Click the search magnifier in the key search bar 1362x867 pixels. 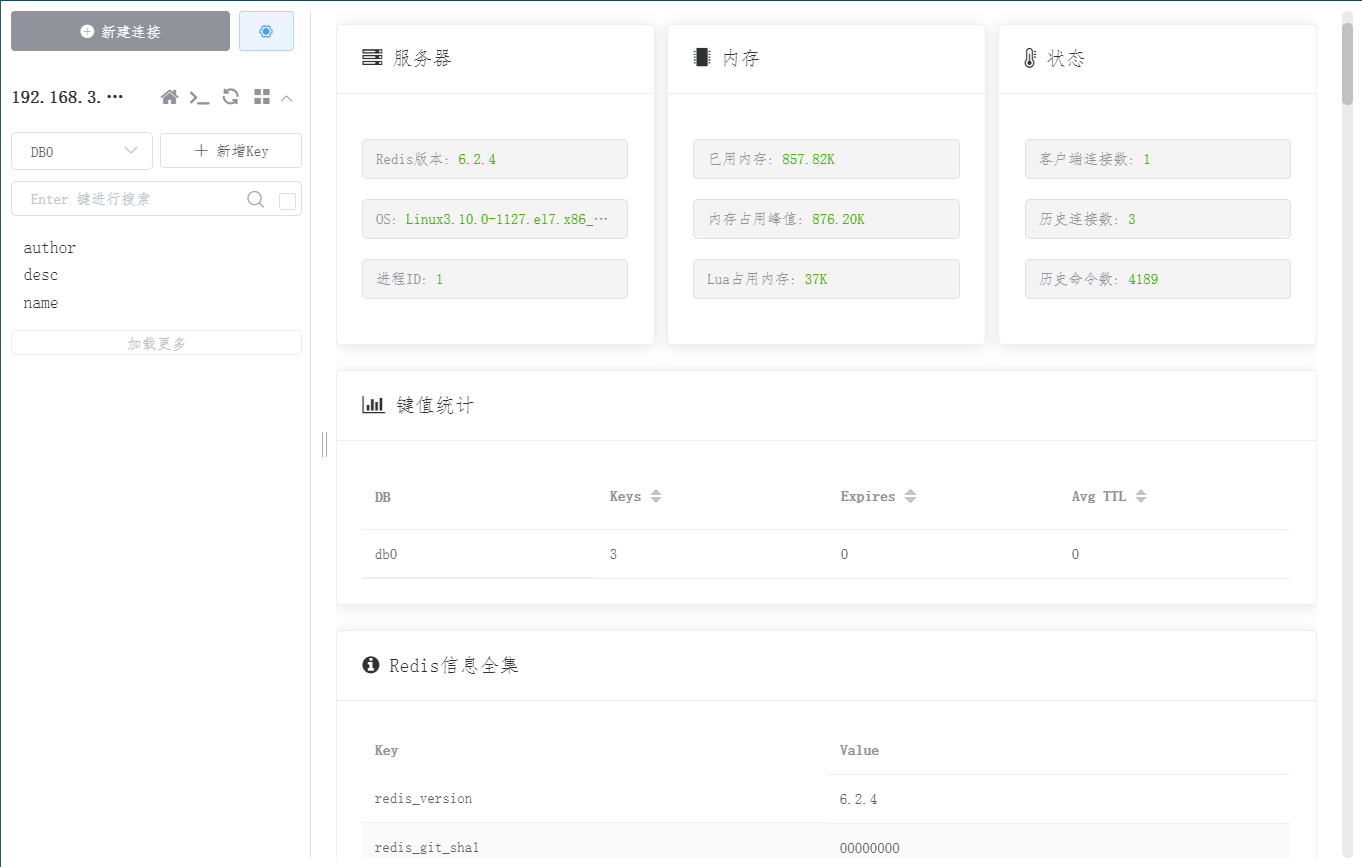tap(256, 199)
